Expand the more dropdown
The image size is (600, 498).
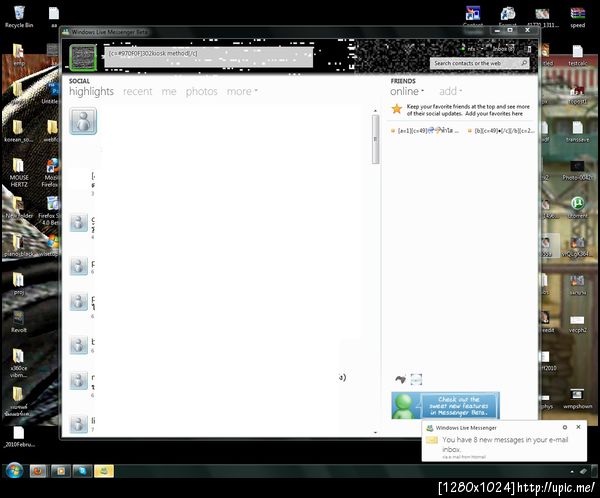(x=242, y=91)
